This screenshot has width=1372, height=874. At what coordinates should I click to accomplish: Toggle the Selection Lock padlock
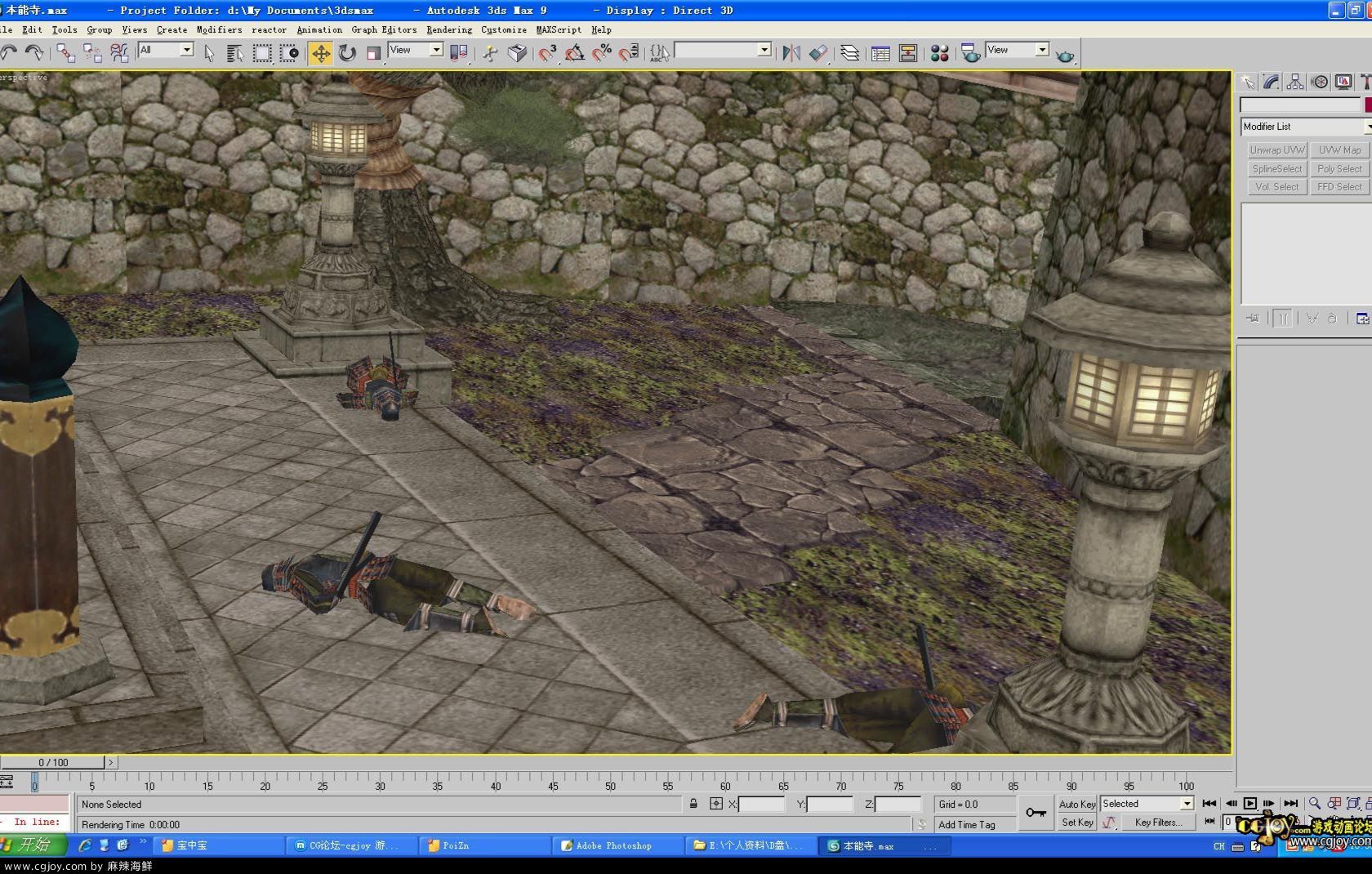[x=693, y=804]
